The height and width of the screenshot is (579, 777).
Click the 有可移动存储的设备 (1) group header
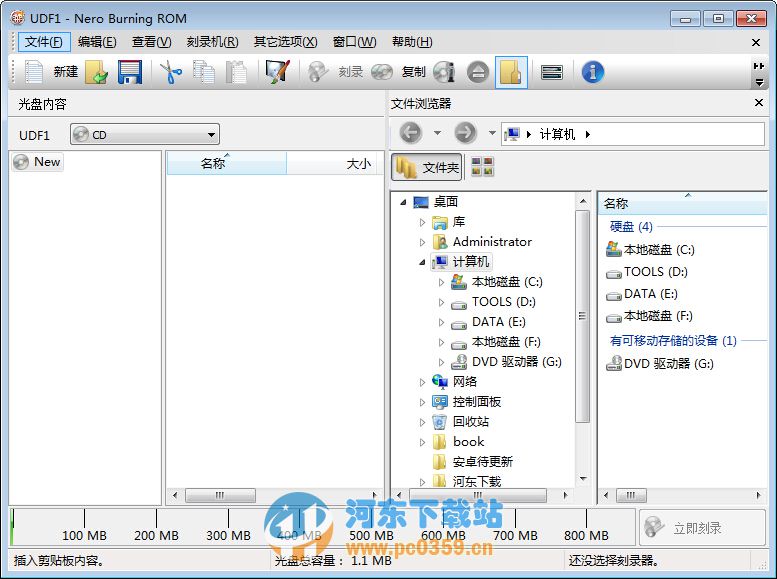pos(673,341)
